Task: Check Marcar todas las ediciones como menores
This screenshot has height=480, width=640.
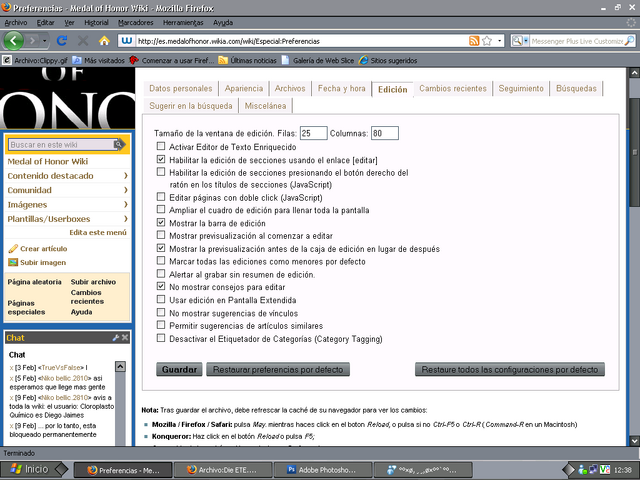Action: (x=161, y=260)
